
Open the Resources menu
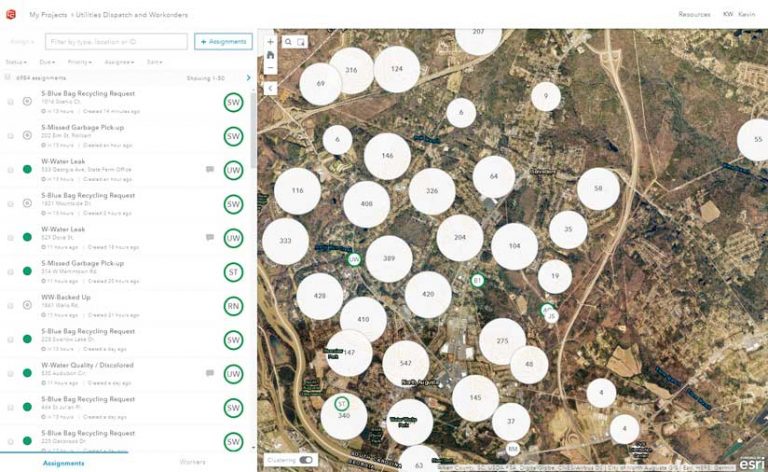tap(694, 14)
